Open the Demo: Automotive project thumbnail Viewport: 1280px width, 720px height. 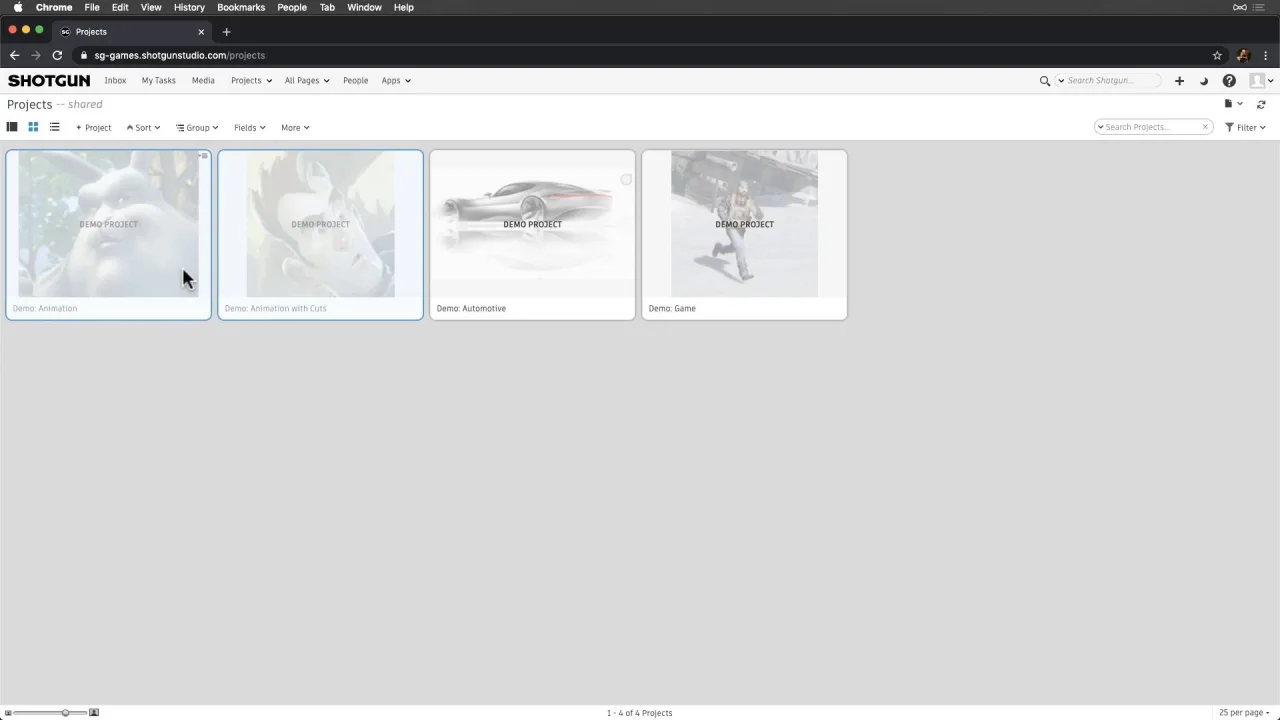pyautogui.click(x=532, y=224)
